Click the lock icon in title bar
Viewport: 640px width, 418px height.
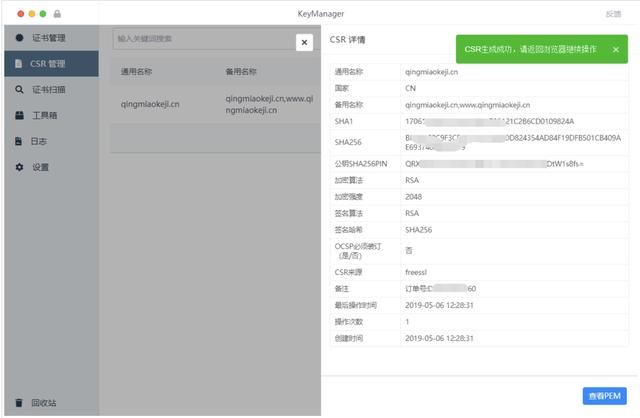(x=57, y=14)
